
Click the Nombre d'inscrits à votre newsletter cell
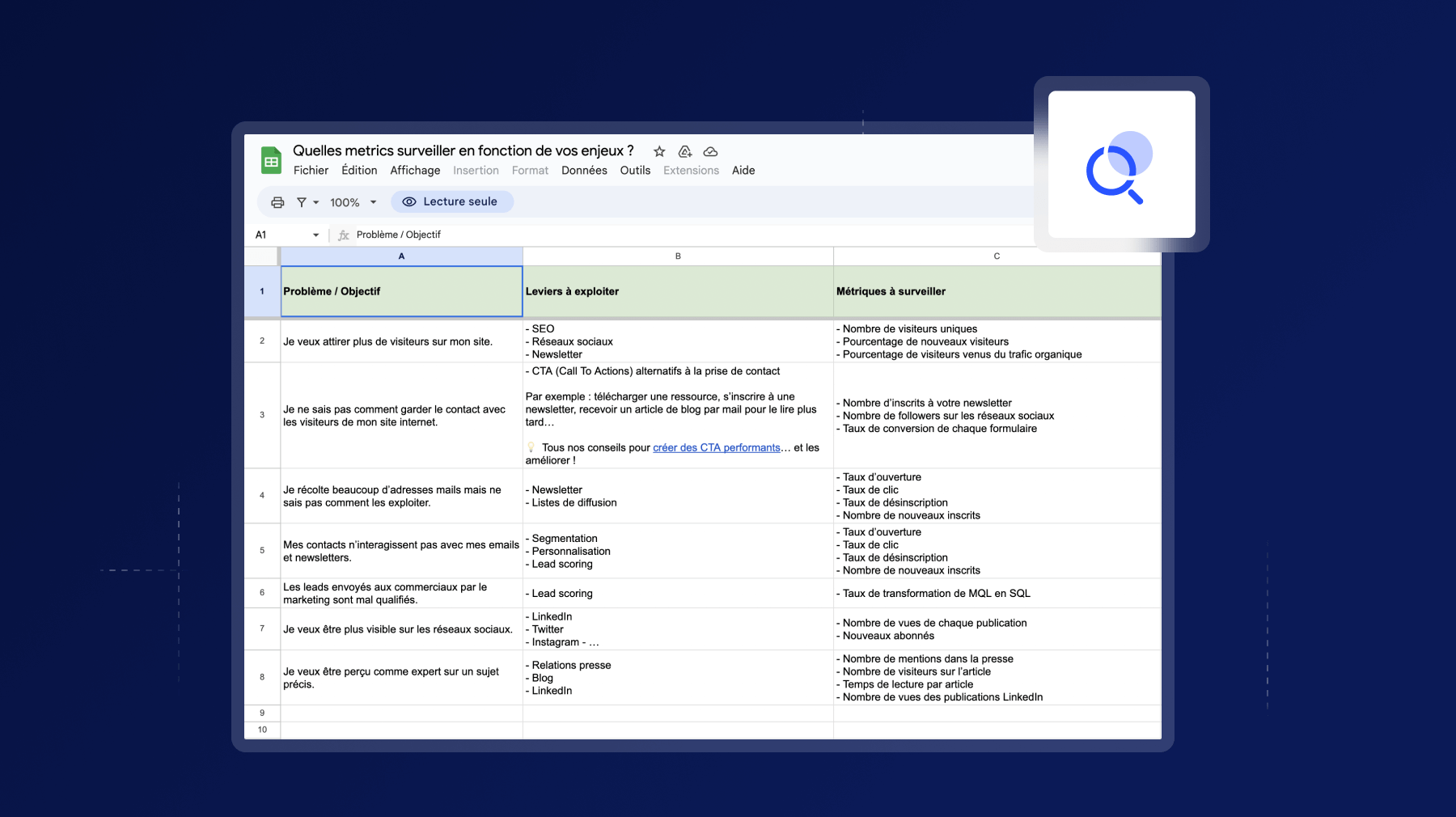(x=997, y=415)
